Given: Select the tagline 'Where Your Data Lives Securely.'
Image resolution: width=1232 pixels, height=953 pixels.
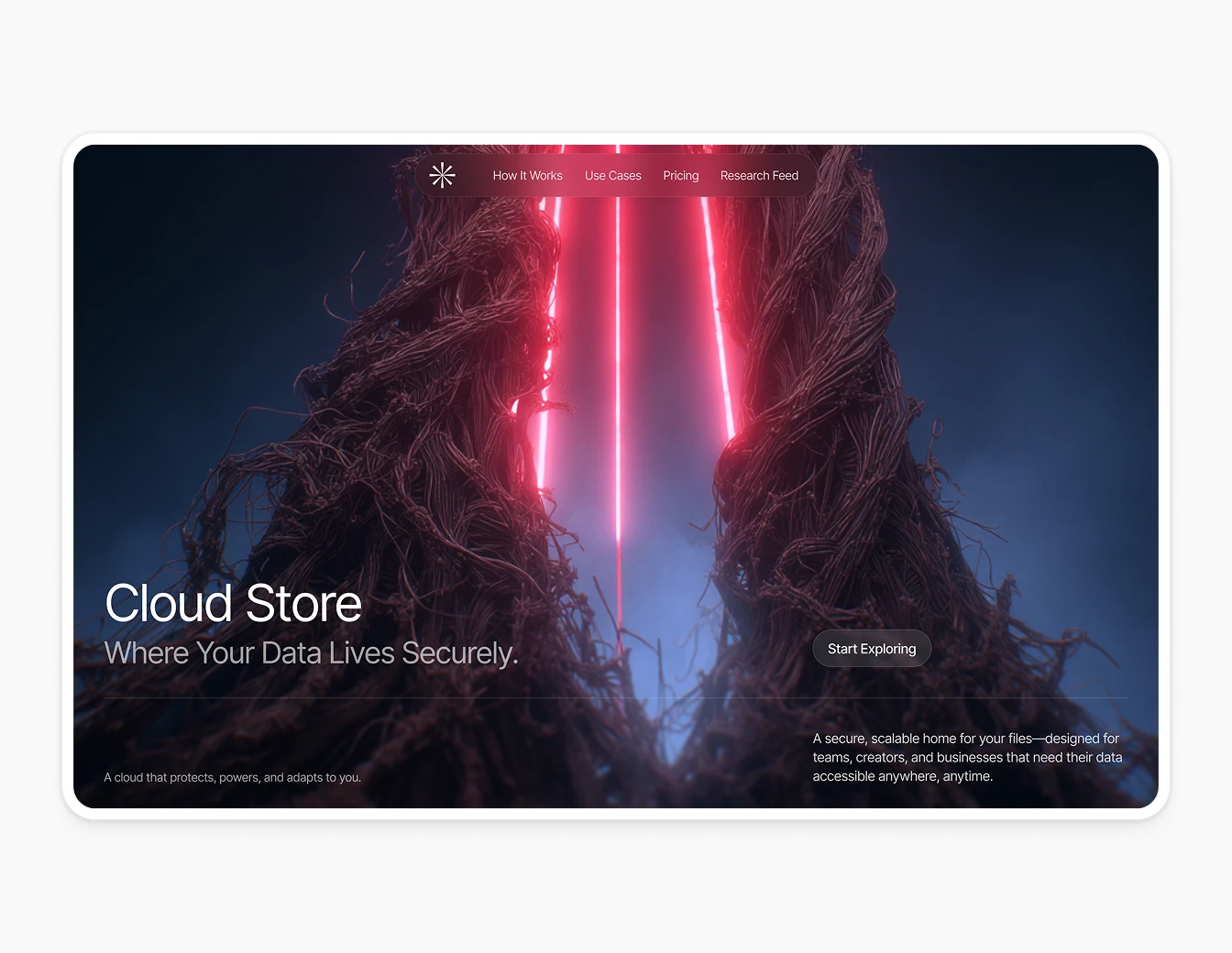Looking at the screenshot, I should click(312, 652).
